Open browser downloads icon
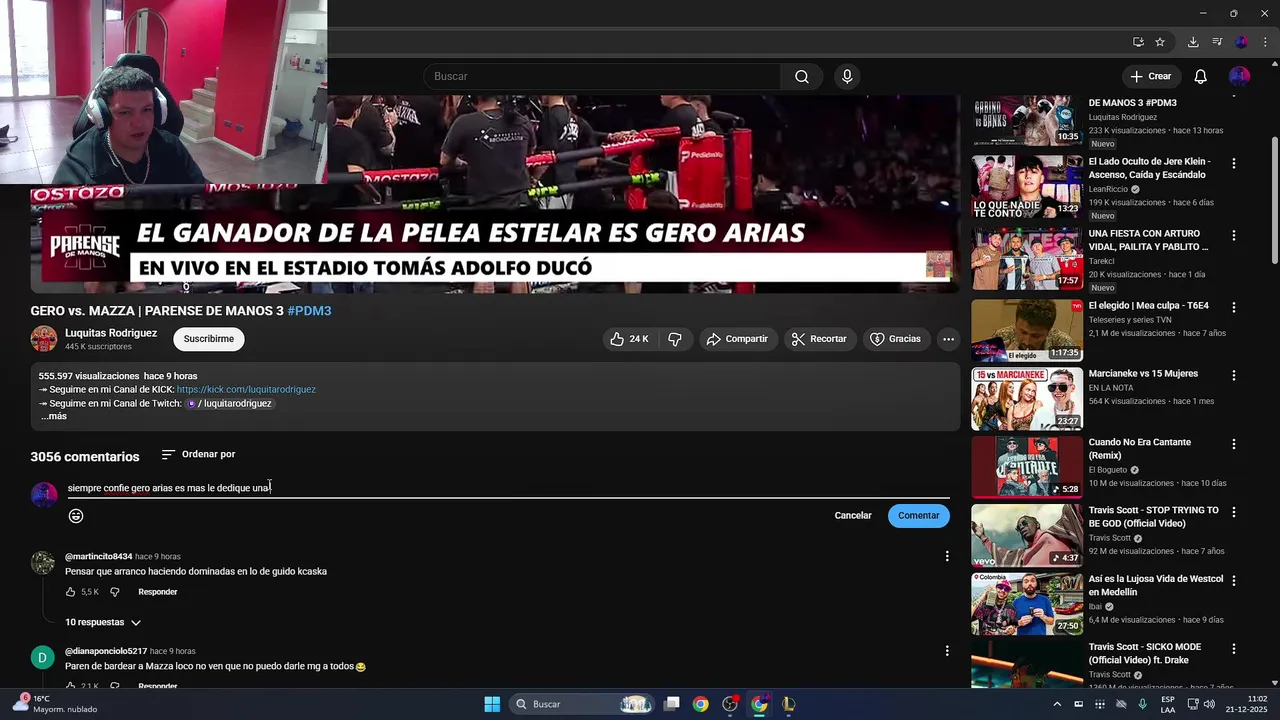The height and width of the screenshot is (720, 1280). 1193,42
